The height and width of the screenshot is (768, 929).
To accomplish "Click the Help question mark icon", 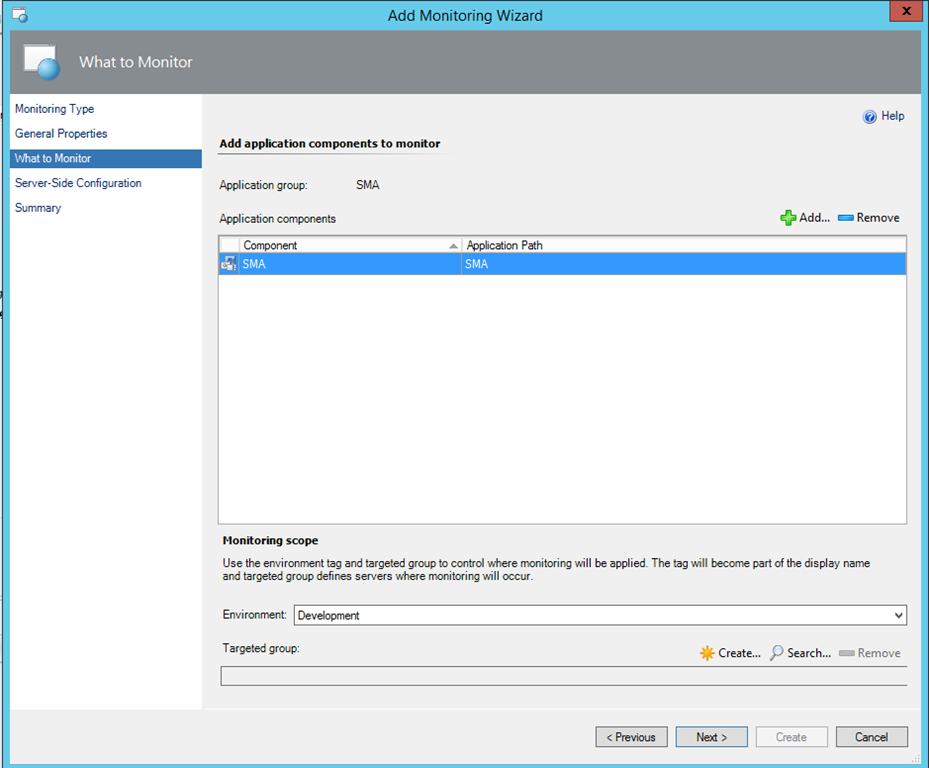I will click(x=870, y=117).
